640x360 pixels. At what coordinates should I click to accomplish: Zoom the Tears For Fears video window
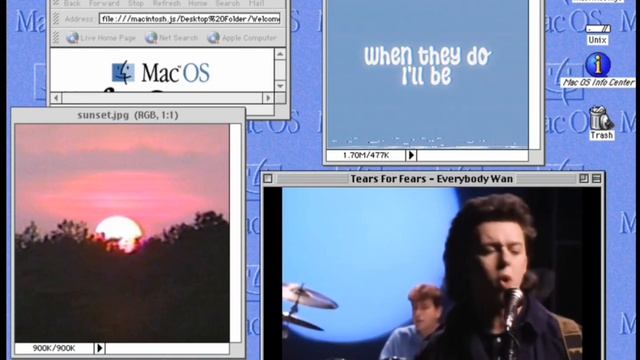pyautogui.click(x=584, y=178)
